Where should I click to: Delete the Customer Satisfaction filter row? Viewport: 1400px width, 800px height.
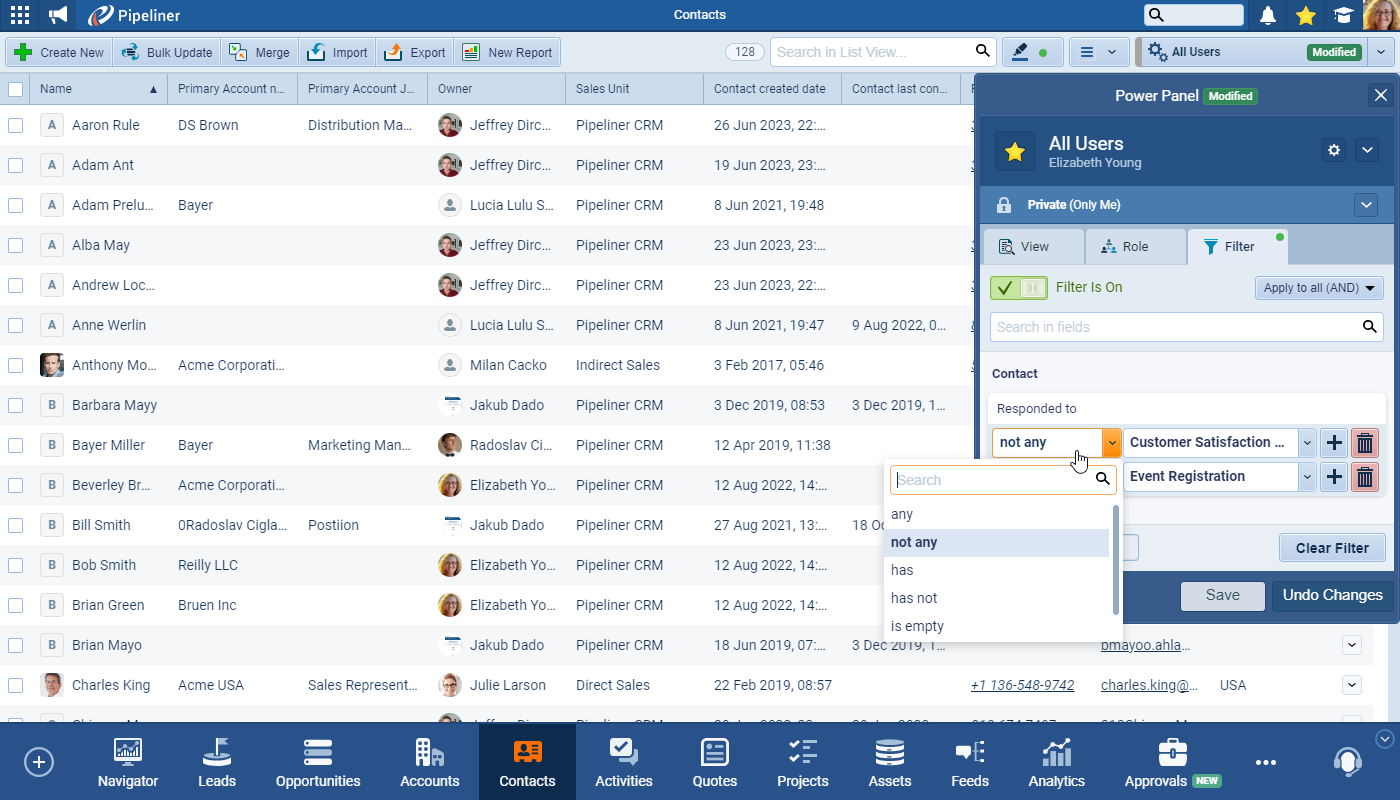[1364, 442]
